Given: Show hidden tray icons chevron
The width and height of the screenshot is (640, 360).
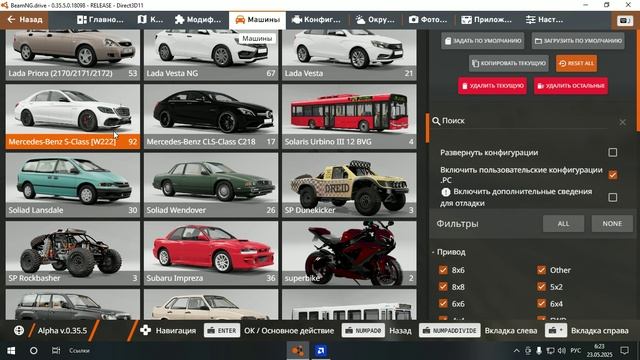Looking at the screenshot, I should [516, 351].
